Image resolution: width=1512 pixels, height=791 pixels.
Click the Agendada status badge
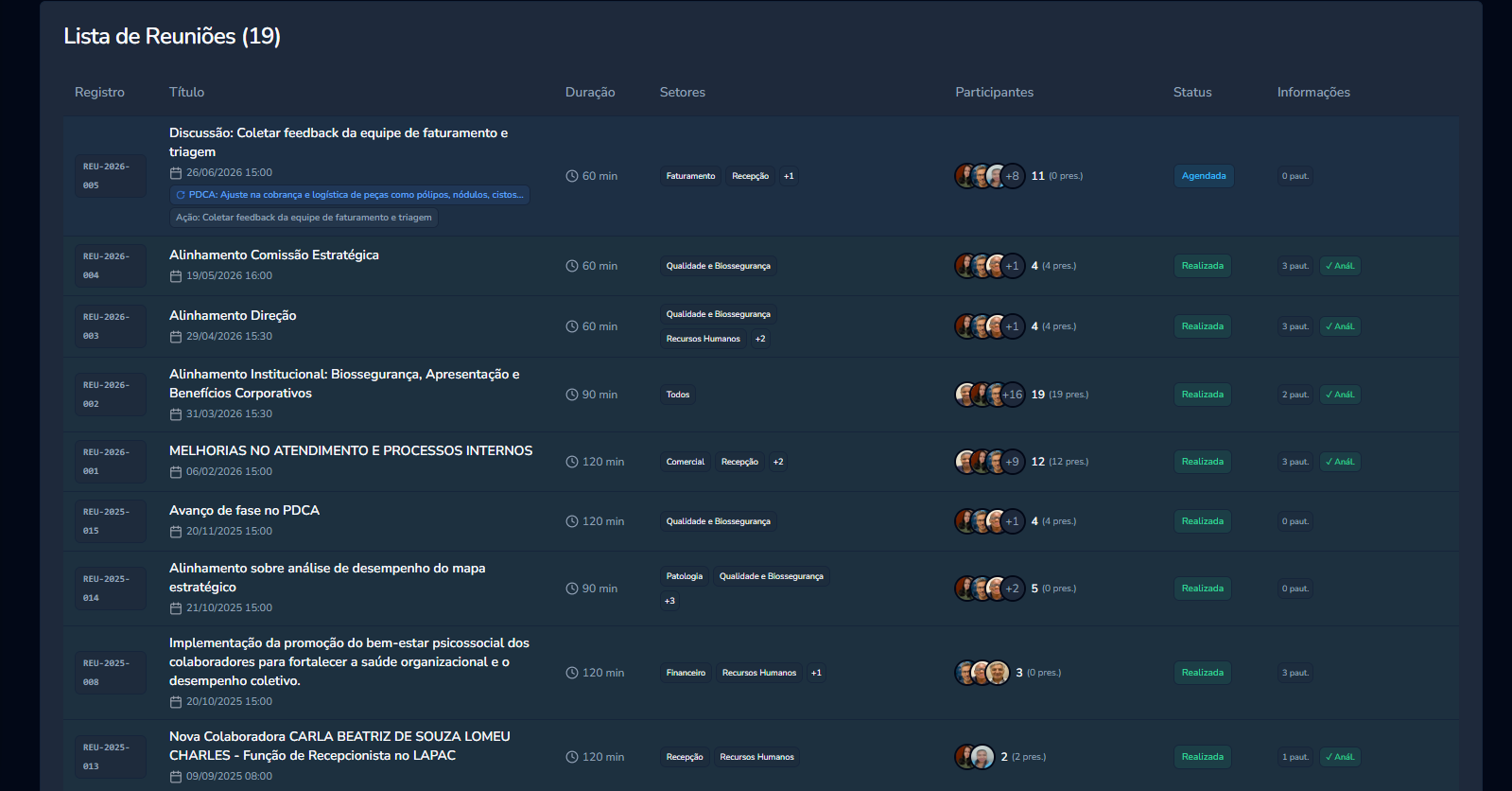click(1204, 176)
